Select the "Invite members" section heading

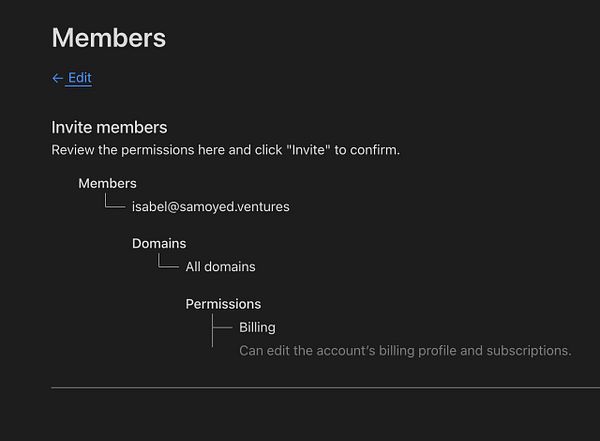click(x=109, y=127)
